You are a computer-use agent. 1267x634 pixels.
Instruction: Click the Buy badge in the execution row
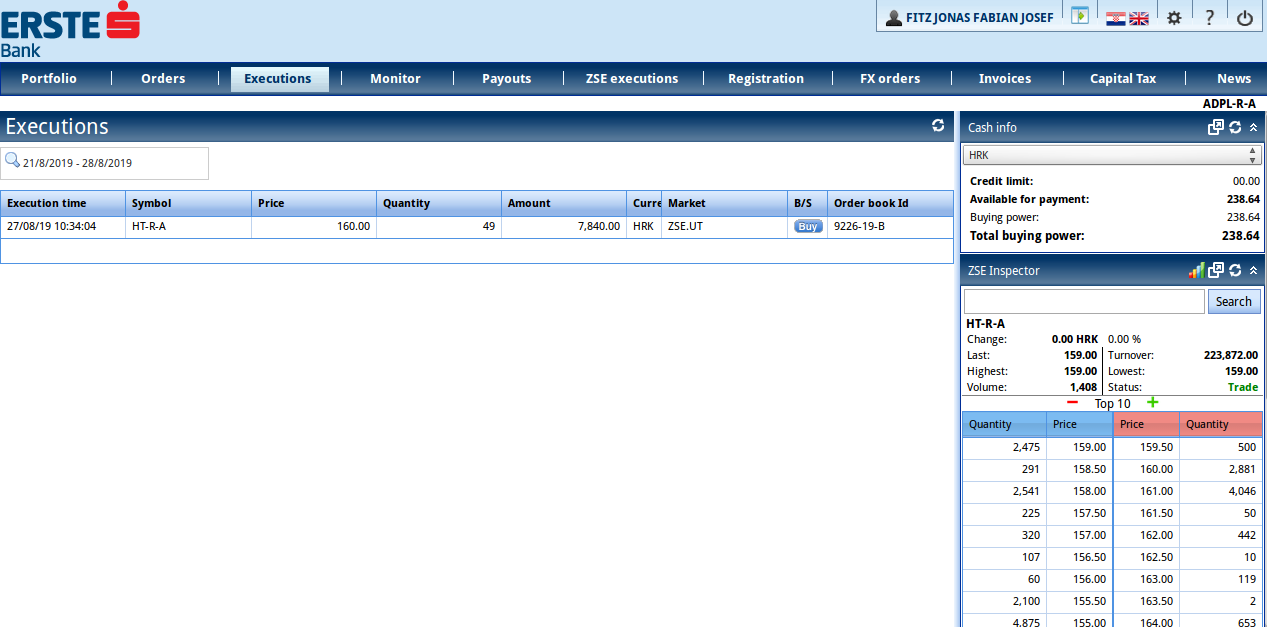(808, 227)
